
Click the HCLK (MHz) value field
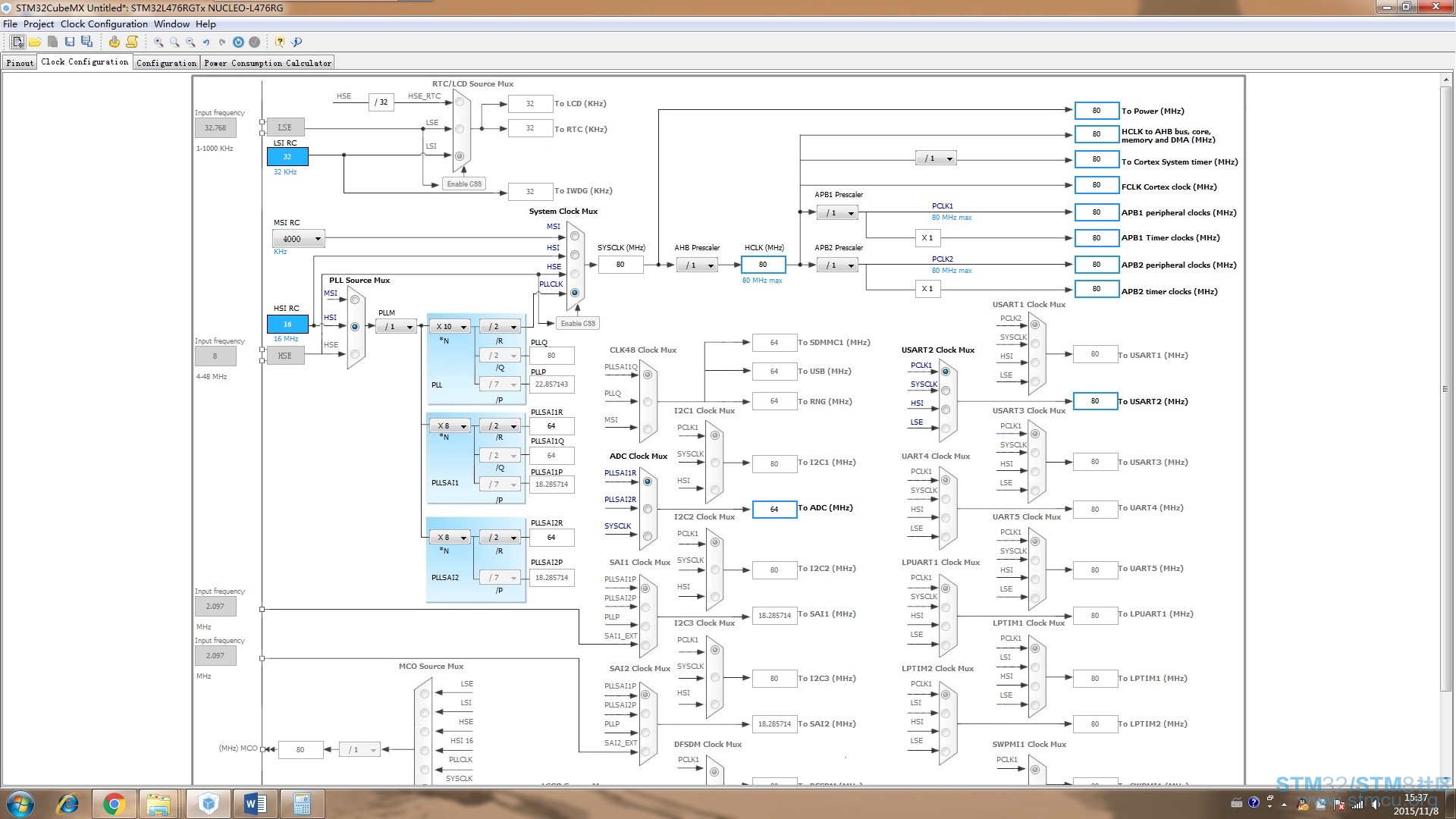[763, 265]
